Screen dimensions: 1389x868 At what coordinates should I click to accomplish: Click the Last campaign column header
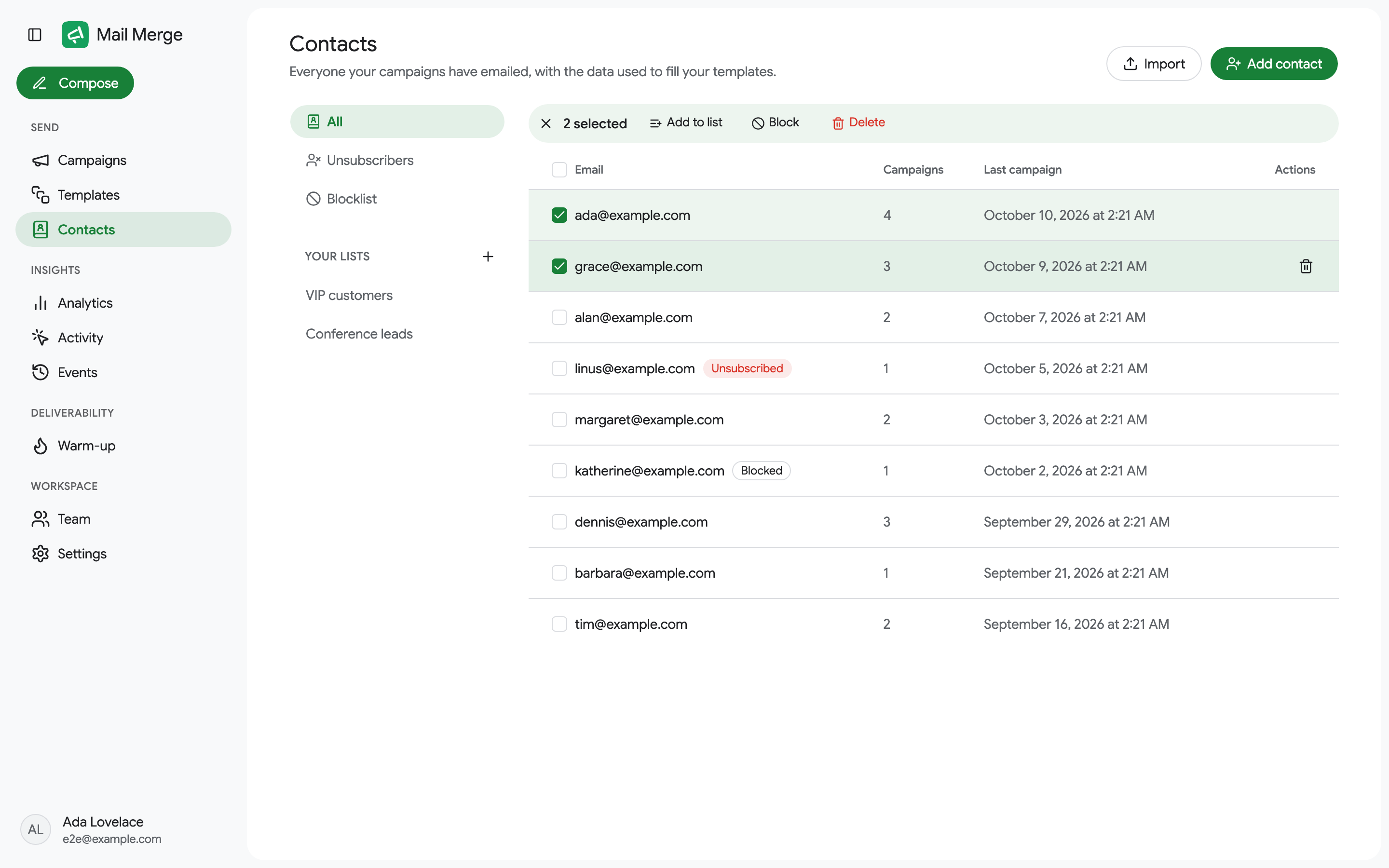(x=1022, y=170)
